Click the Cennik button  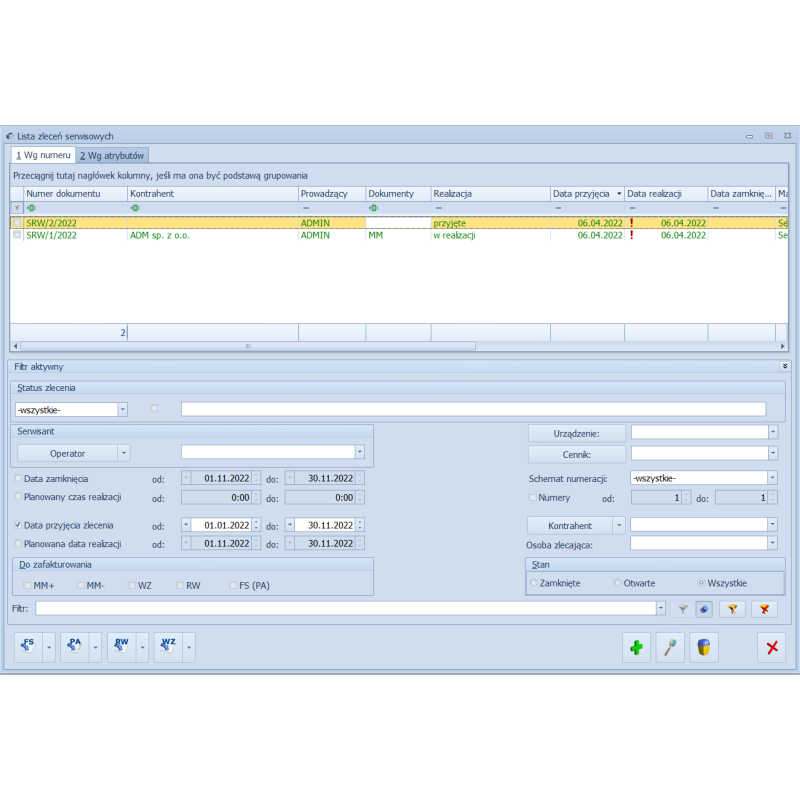576,454
